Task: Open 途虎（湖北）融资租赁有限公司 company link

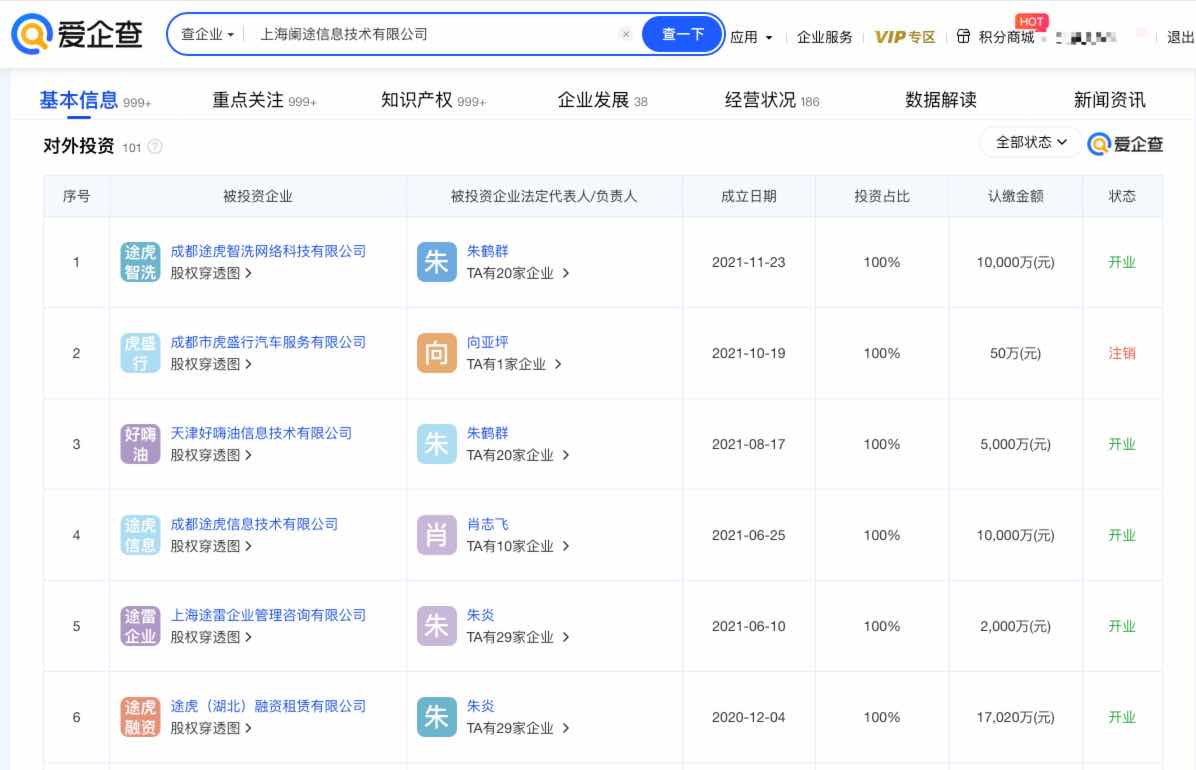Action: coord(268,706)
